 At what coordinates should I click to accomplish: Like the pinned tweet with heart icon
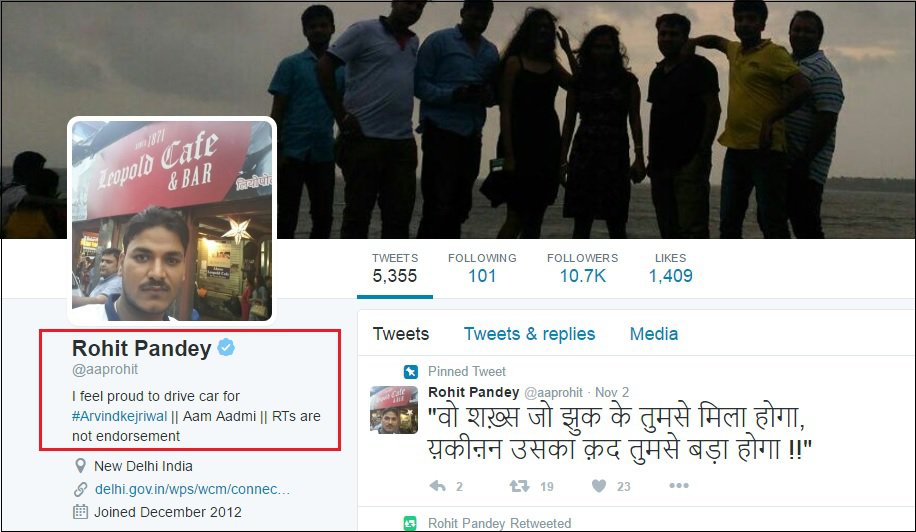click(599, 486)
